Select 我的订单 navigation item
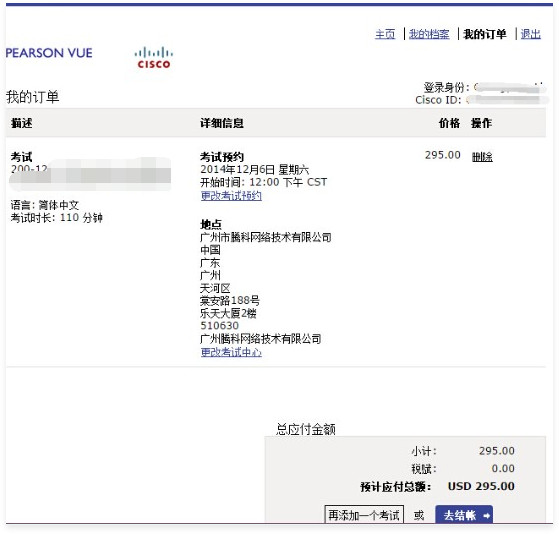Image resolution: width=559 pixels, height=534 pixels. pyautogui.click(x=484, y=34)
